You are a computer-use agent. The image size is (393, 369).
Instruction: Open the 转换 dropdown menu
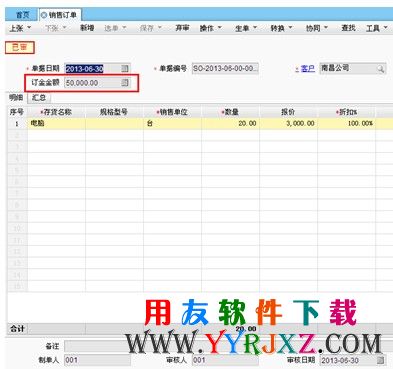pyautogui.click(x=281, y=28)
